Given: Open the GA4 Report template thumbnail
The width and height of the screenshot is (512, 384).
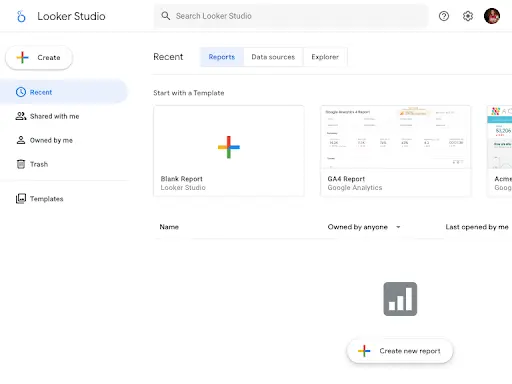Looking at the screenshot, I should pyautogui.click(x=396, y=137).
